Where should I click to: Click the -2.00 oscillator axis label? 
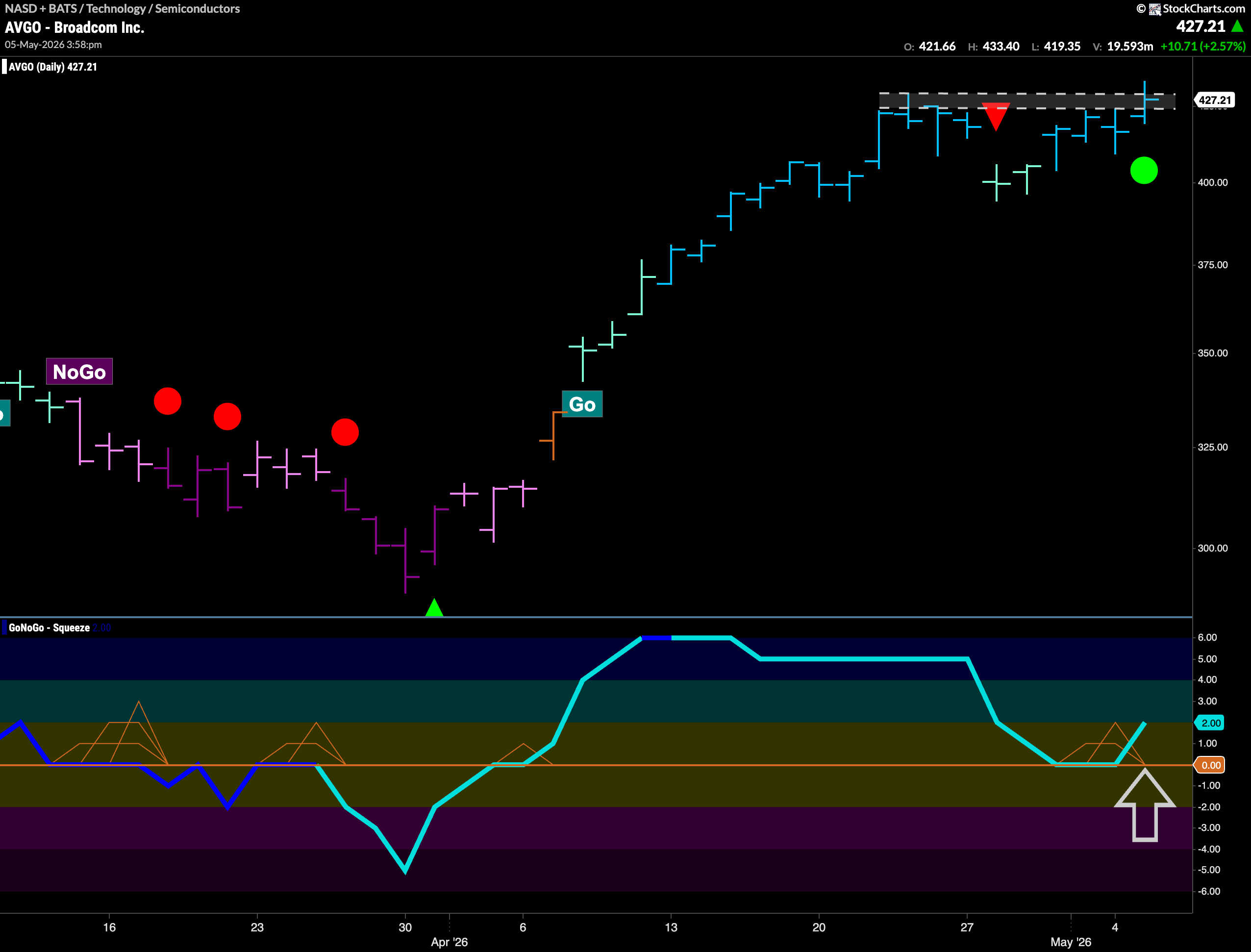1209,807
